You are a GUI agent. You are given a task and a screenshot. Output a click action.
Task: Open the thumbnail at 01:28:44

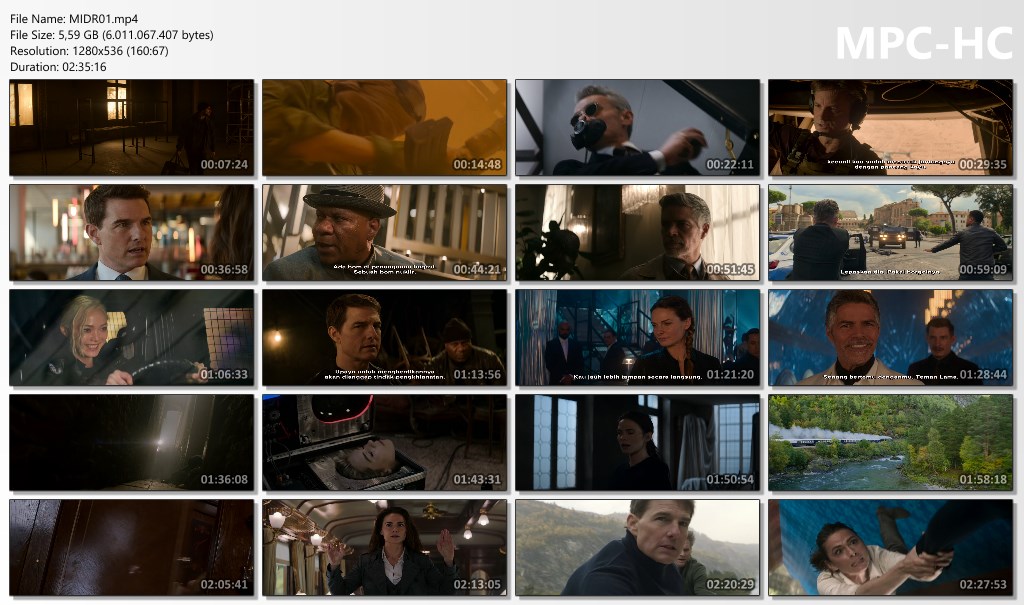[891, 338]
